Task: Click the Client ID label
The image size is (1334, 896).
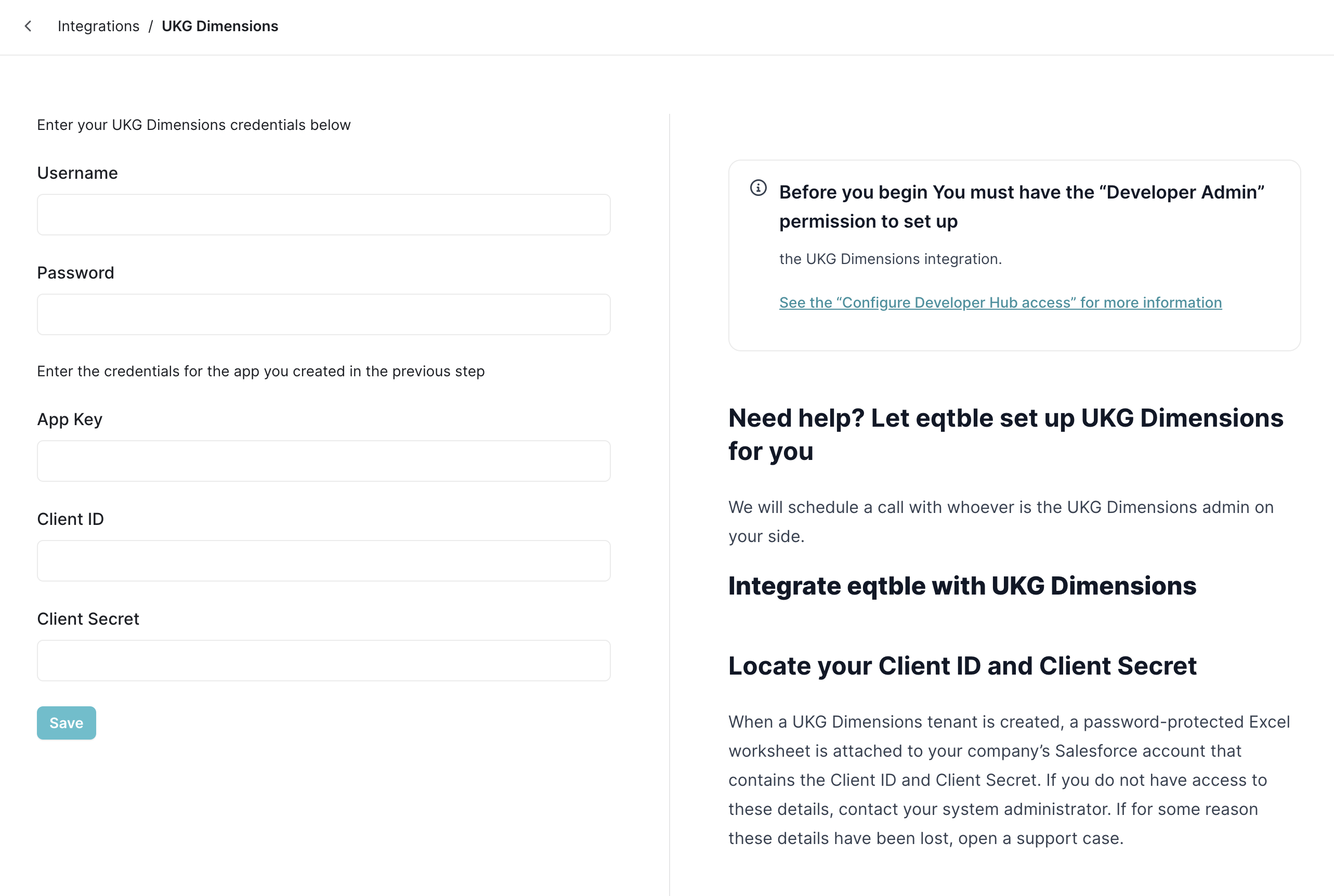Action: [70, 519]
